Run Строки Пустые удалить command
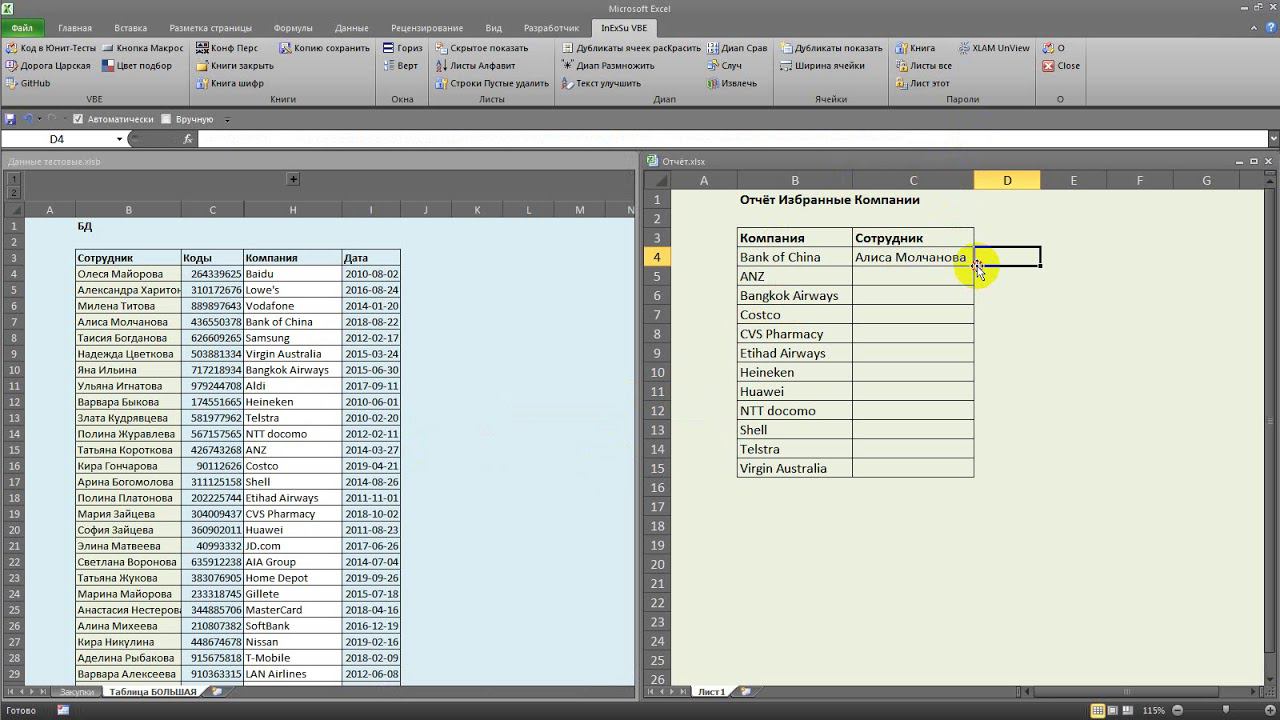The image size is (1280, 720). pos(492,83)
